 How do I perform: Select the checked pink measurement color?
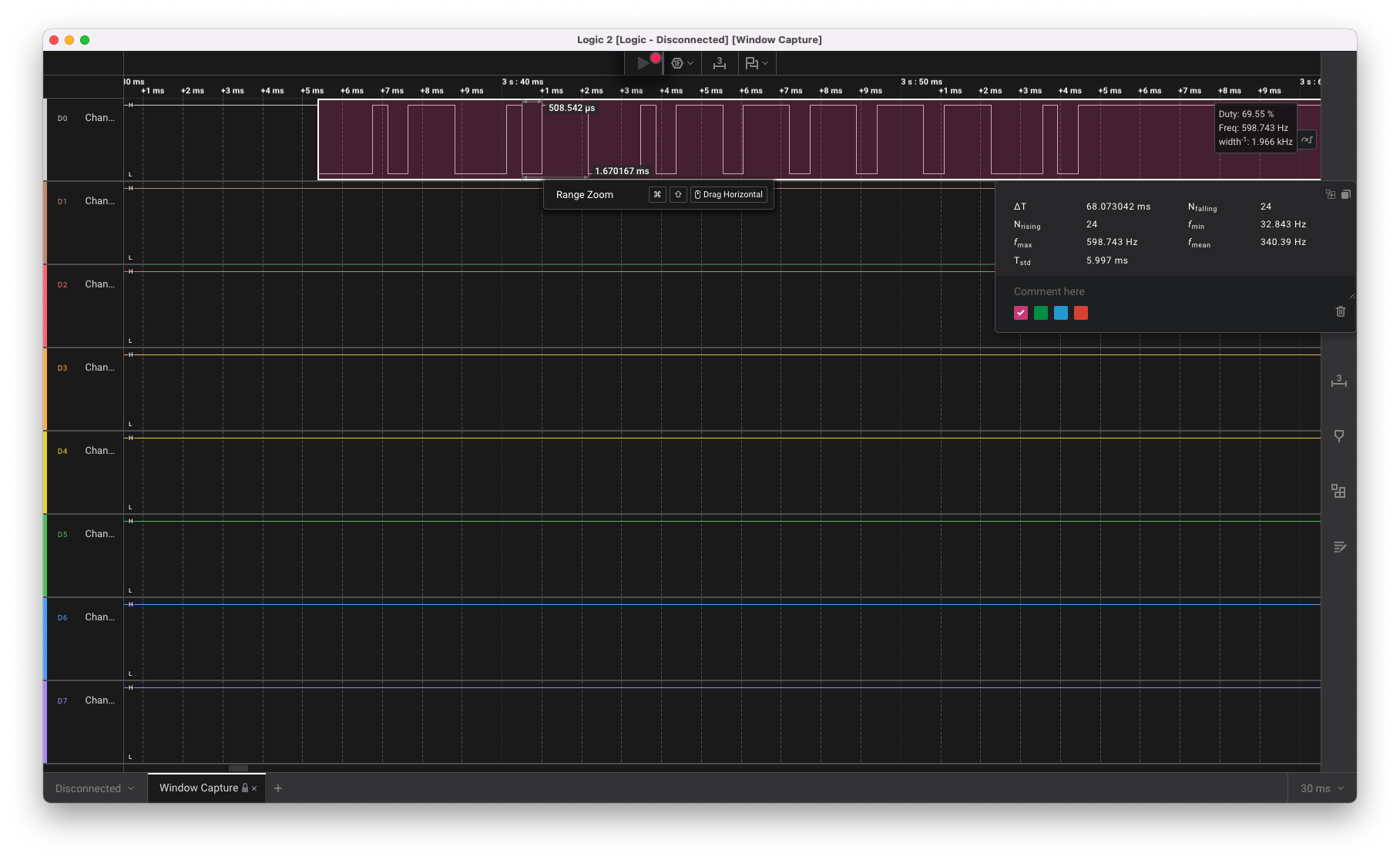click(x=1021, y=313)
